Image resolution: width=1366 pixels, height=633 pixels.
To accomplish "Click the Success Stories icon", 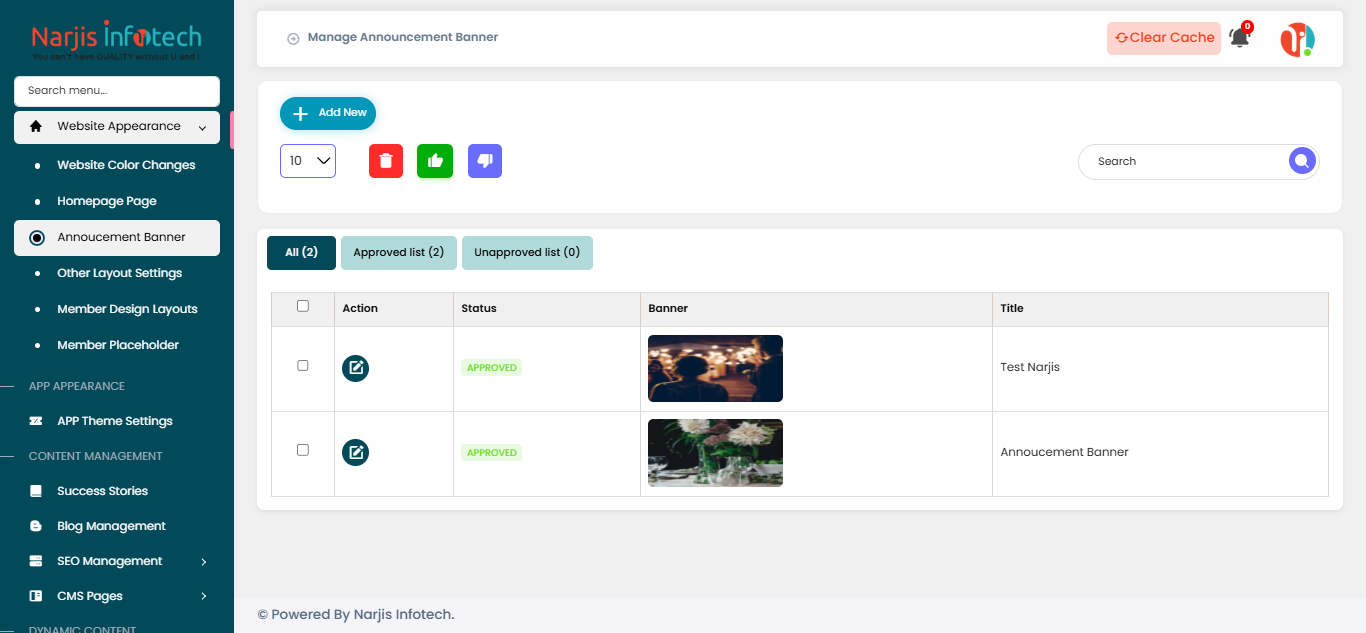I will pos(36,491).
